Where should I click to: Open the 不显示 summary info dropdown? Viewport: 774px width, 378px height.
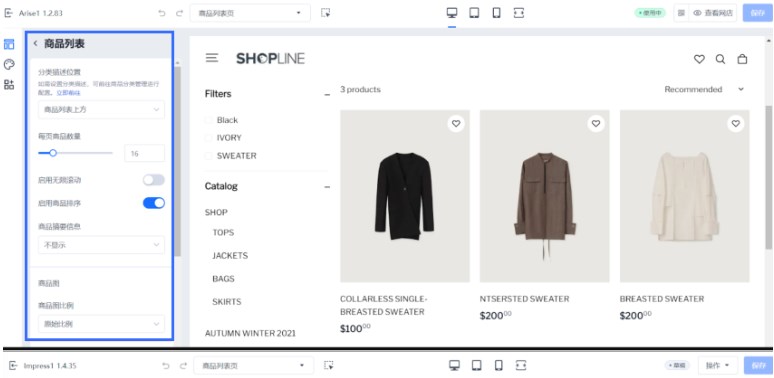(101, 245)
